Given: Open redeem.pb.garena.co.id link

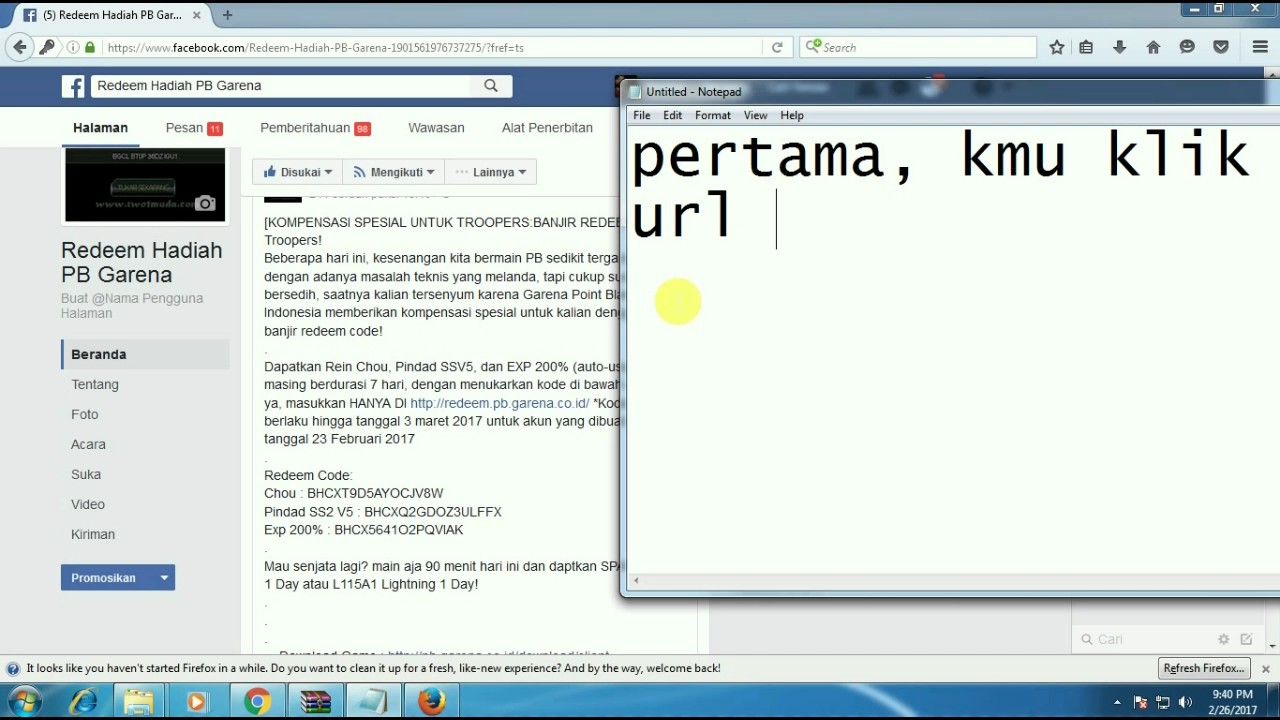Looking at the screenshot, I should (x=500, y=403).
